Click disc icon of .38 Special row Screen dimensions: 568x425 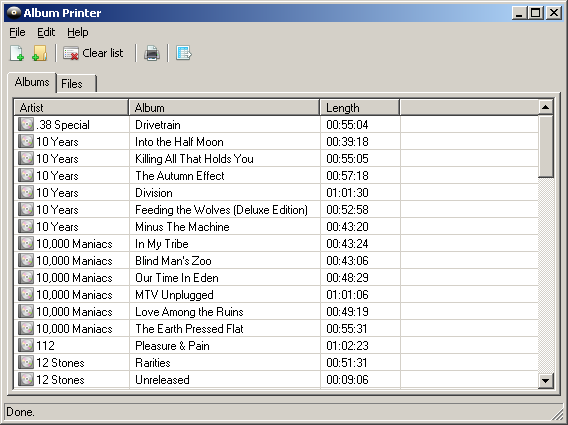tap(26, 124)
